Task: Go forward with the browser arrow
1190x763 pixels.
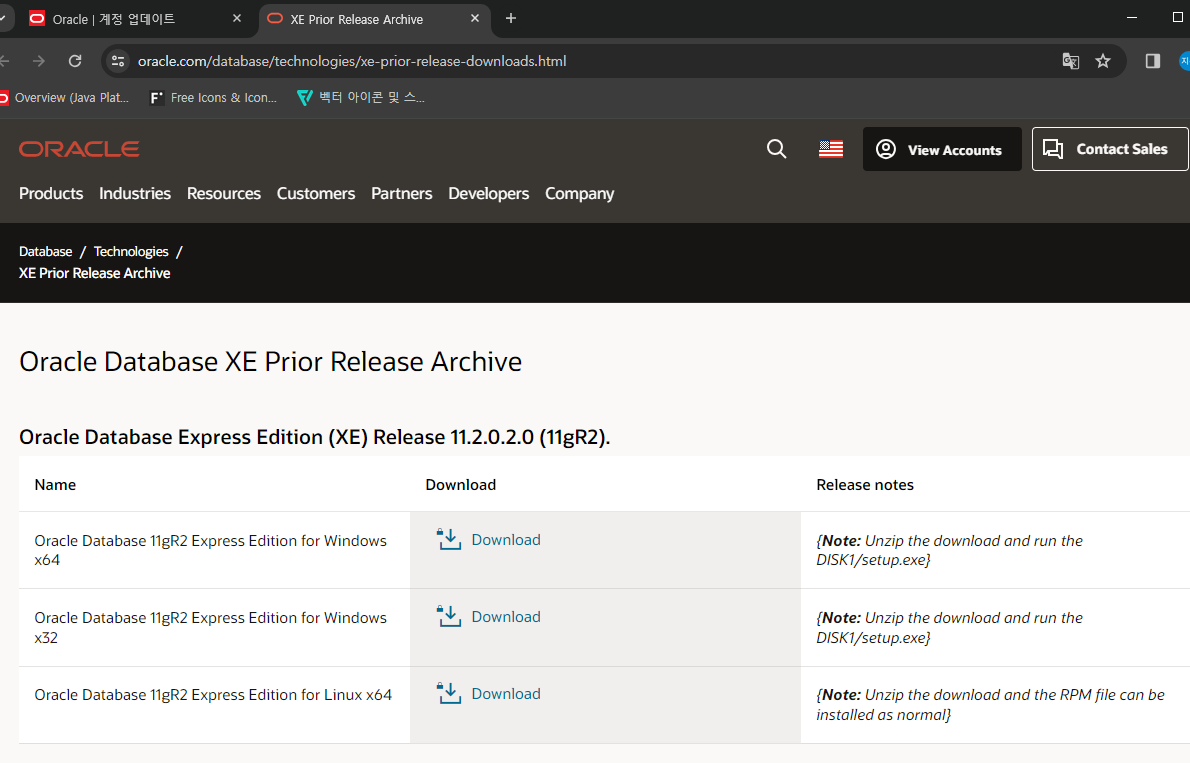Action: (39, 61)
